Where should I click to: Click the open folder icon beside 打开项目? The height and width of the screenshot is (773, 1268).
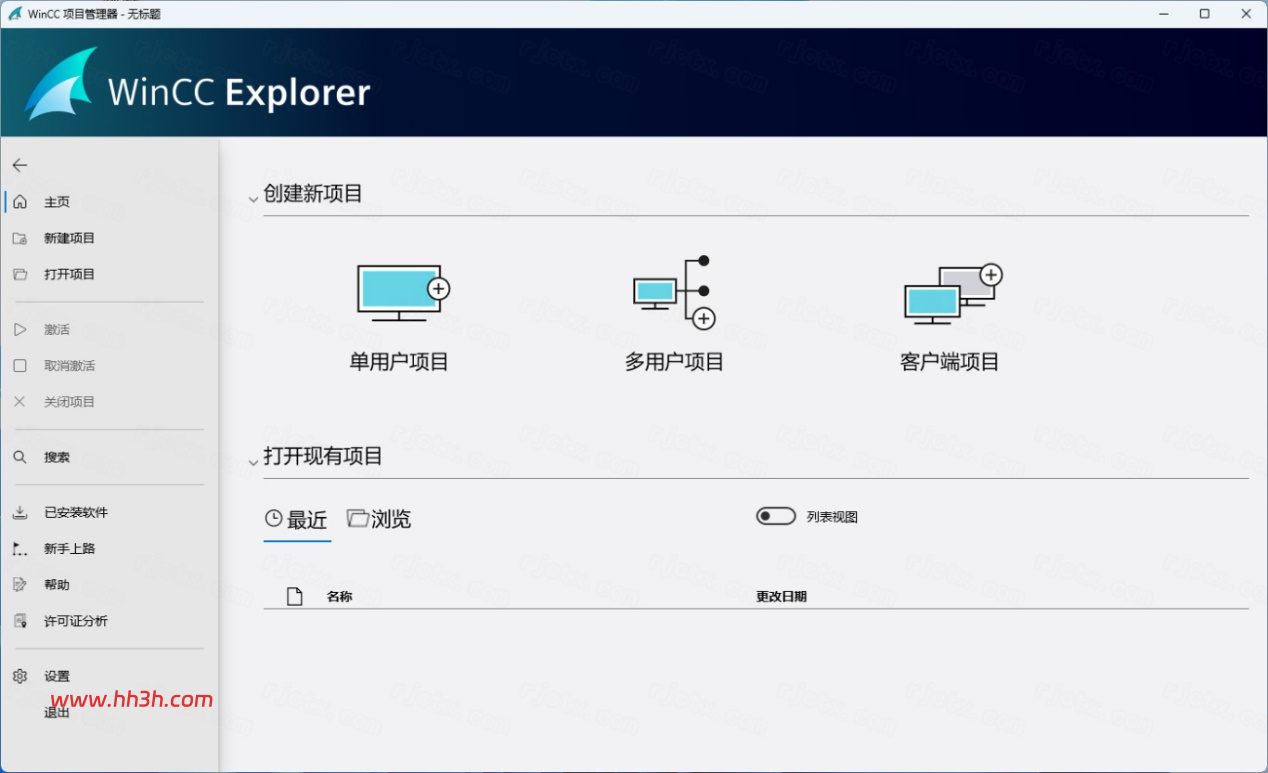[20, 274]
